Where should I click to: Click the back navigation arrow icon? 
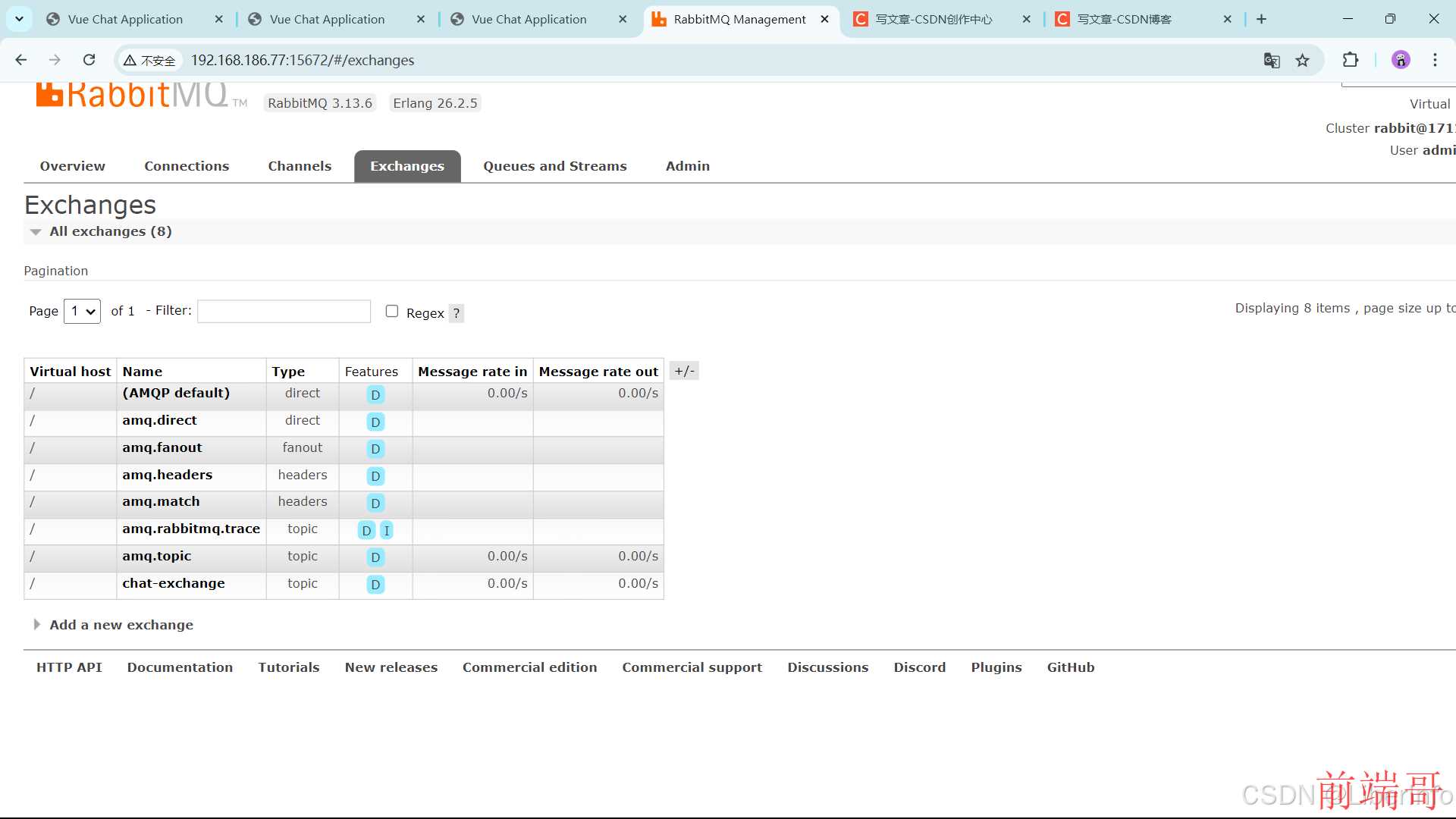point(22,60)
